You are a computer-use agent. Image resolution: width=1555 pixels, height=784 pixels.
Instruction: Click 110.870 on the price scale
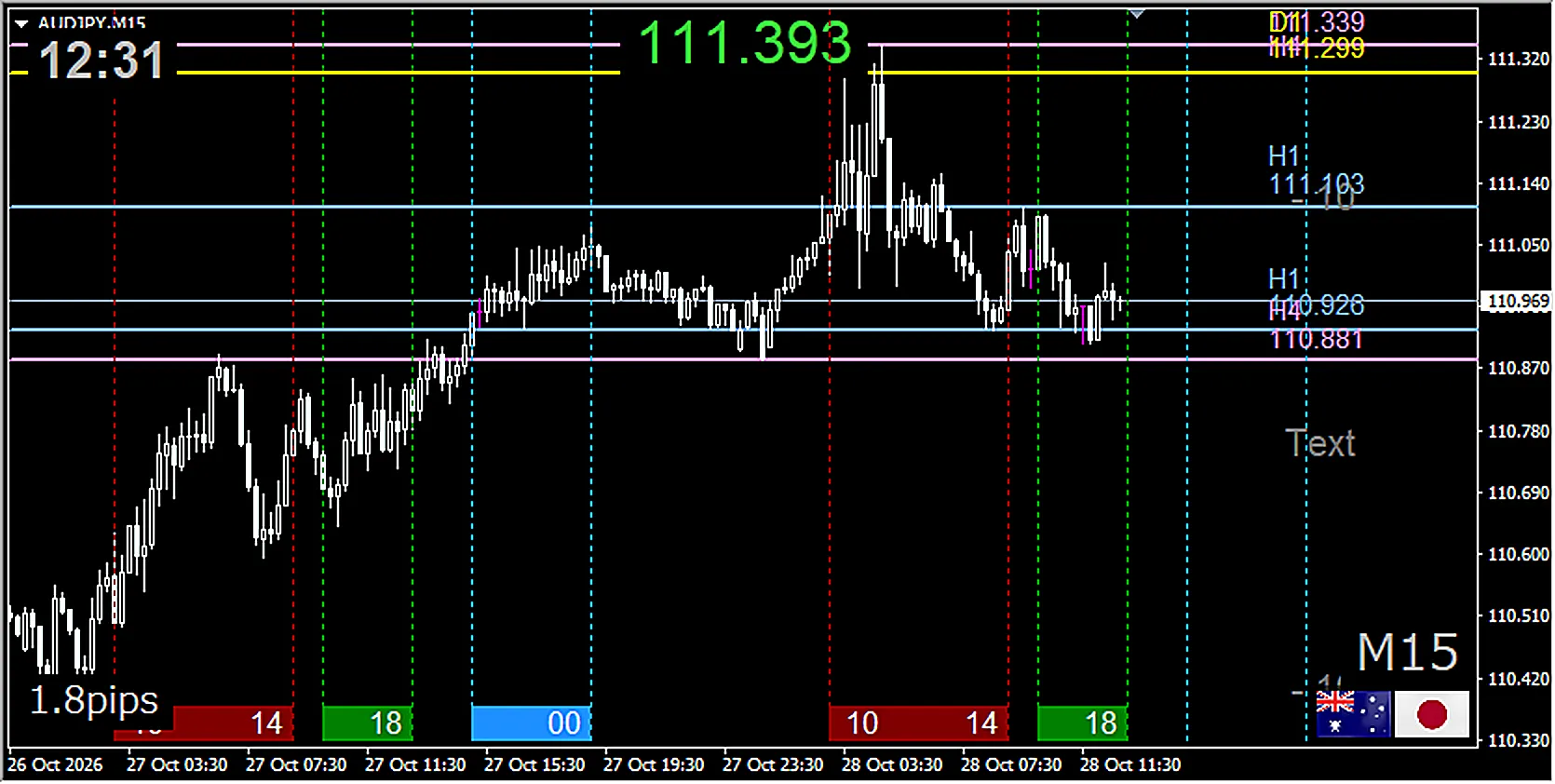pyautogui.click(x=1518, y=368)
